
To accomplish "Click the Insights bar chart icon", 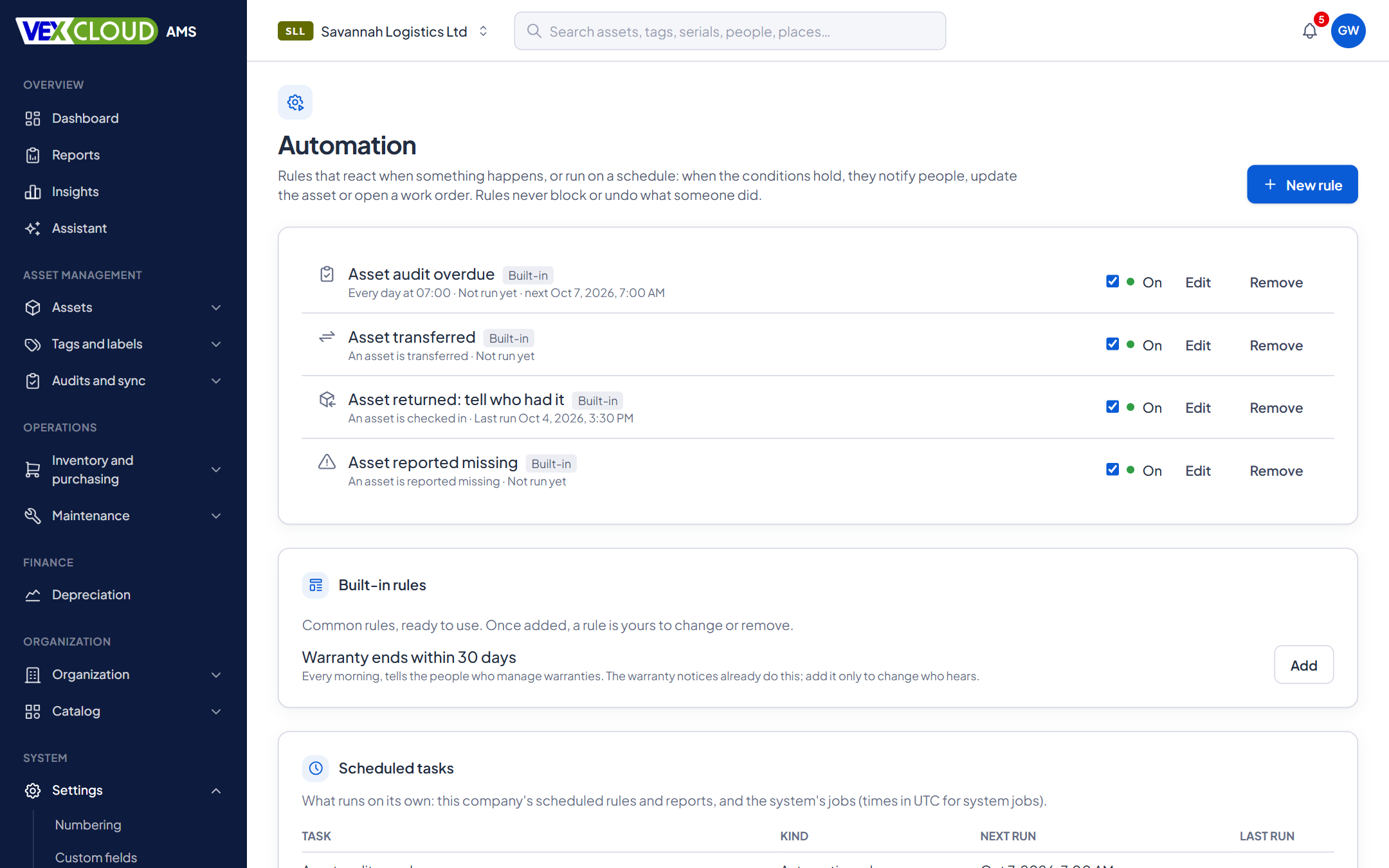I will [33, 192].
